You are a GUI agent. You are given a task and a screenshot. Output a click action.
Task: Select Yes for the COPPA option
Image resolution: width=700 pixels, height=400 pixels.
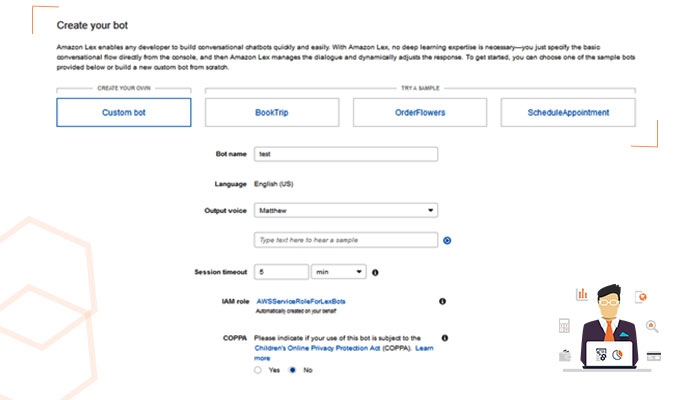258,369
